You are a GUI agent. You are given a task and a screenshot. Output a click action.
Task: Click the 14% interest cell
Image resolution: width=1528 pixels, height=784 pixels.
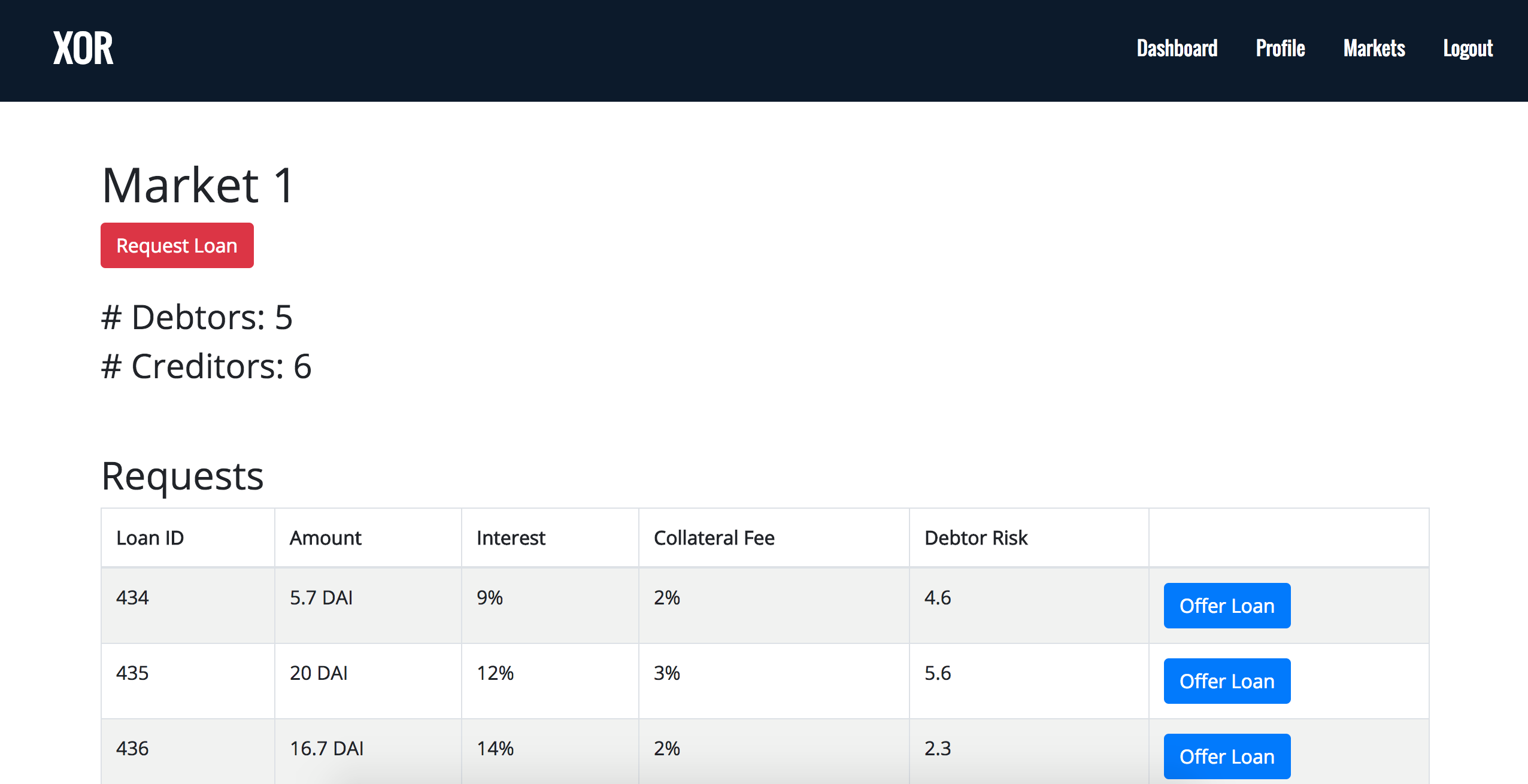tap(495, 749)
